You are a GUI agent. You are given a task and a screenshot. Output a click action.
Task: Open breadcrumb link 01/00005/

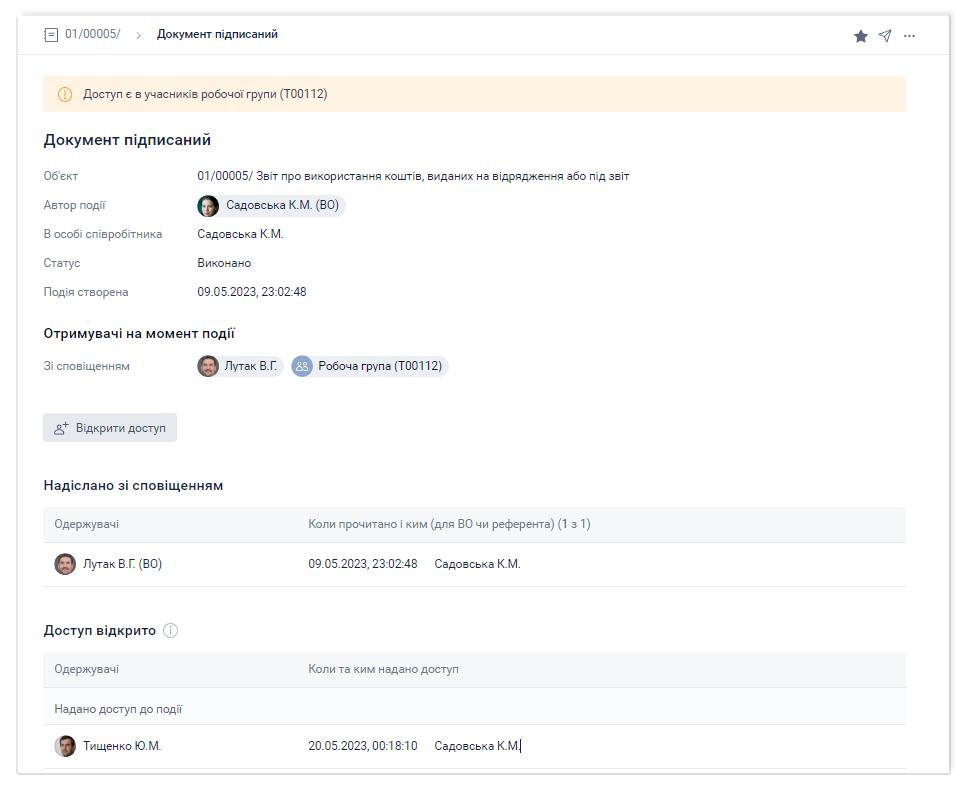click(x=92, y=35)
